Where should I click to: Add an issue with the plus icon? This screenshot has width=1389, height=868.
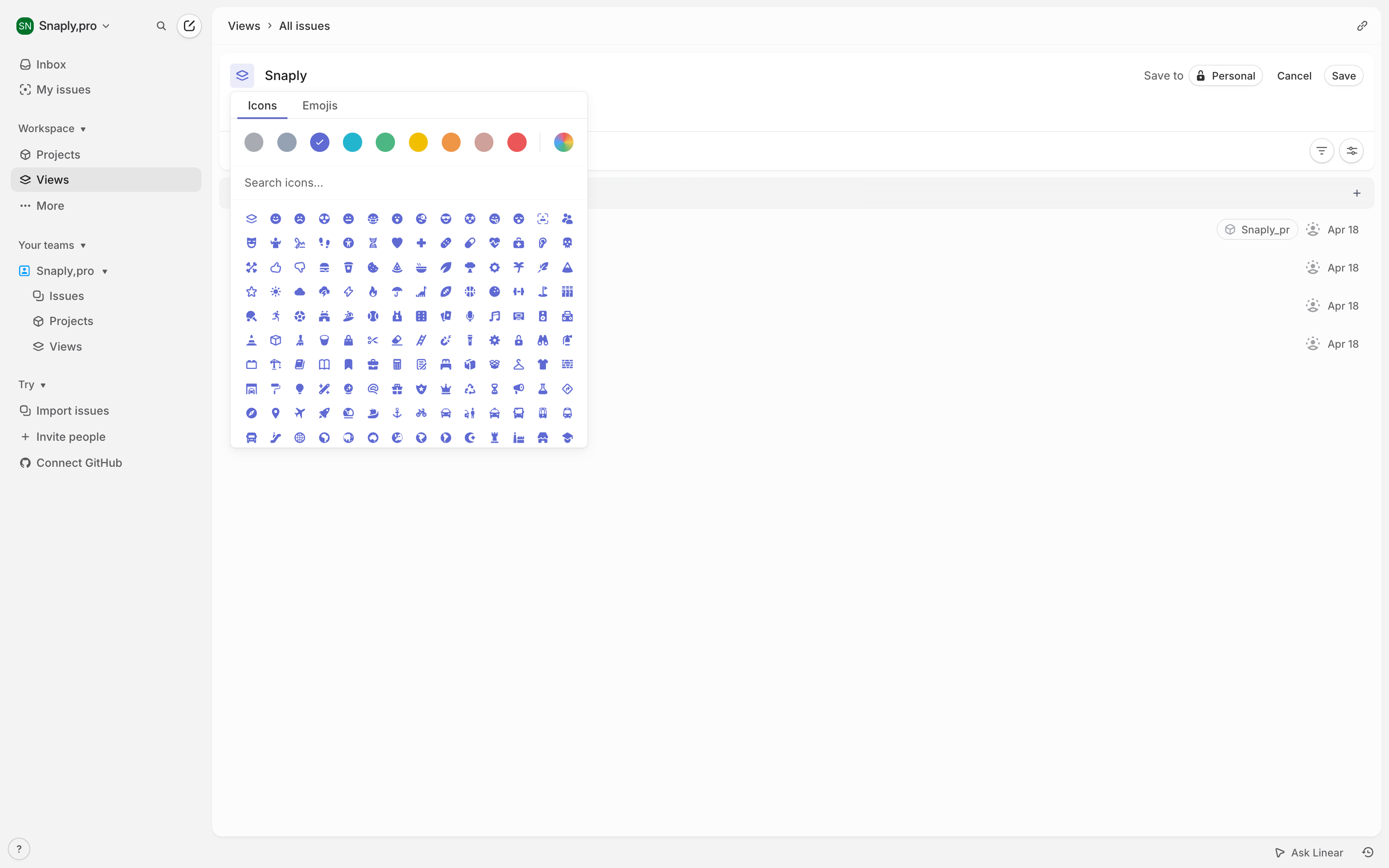pyautogui.click(x=1357, y=193)
